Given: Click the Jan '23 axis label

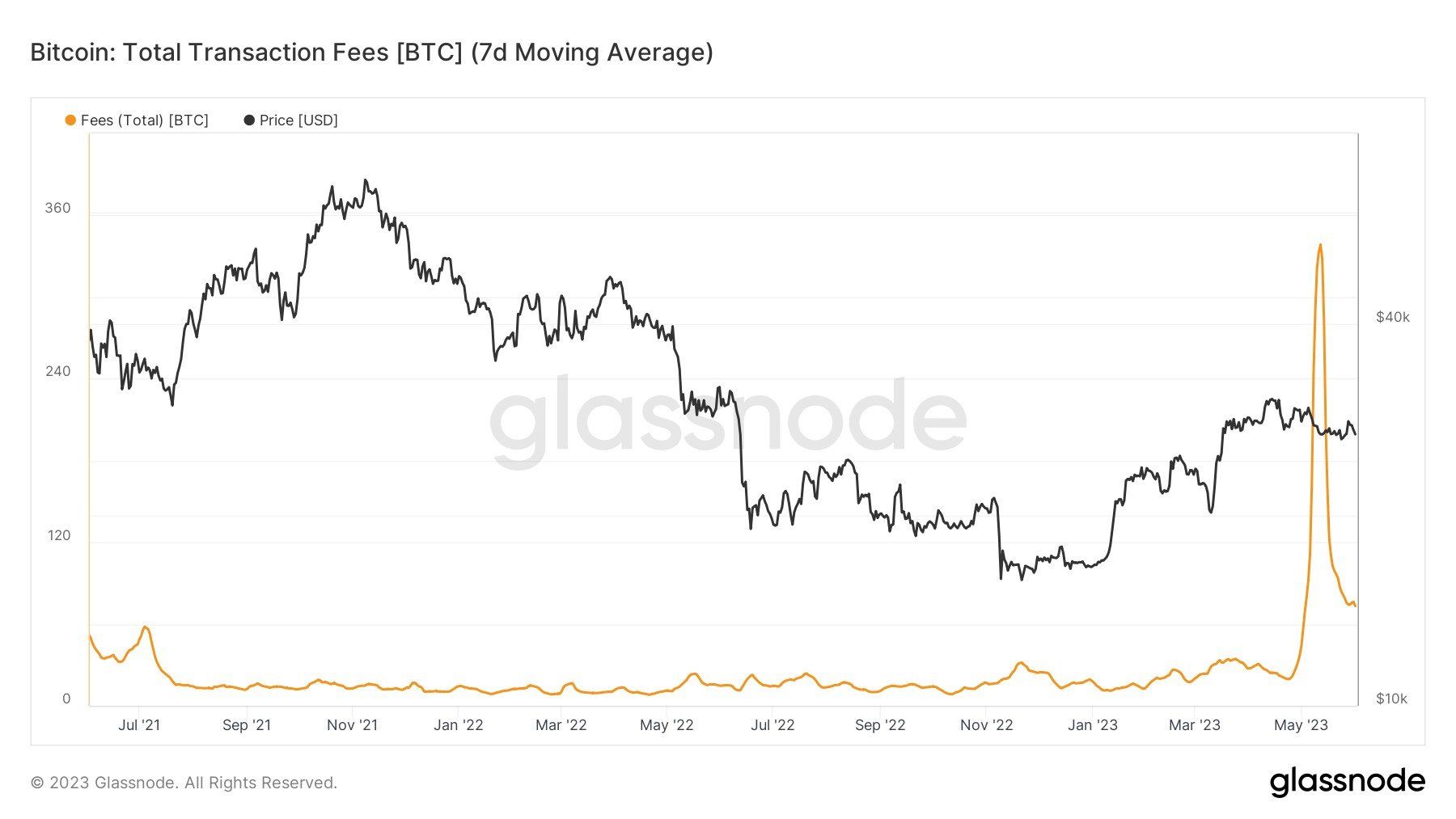Looking at the screenshot, I should tap(1092, 725).
